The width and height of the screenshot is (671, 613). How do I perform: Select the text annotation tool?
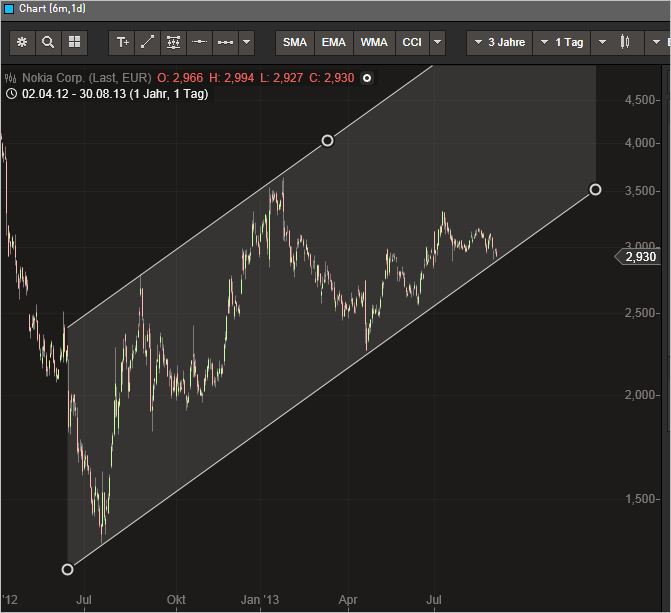pos(122,42)
